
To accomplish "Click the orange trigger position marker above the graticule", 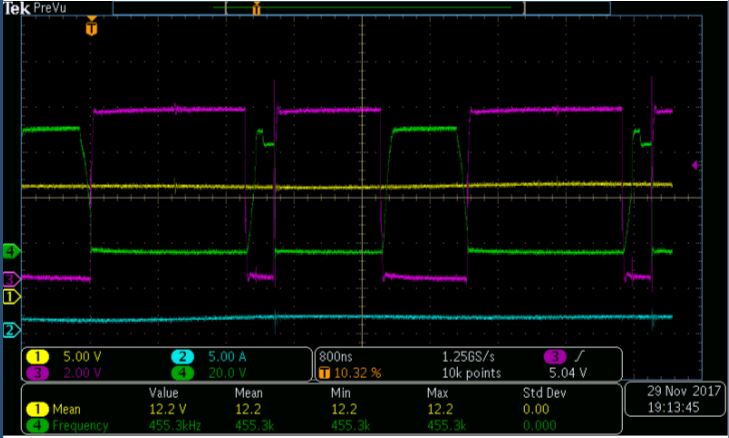I will coord(92,27).
